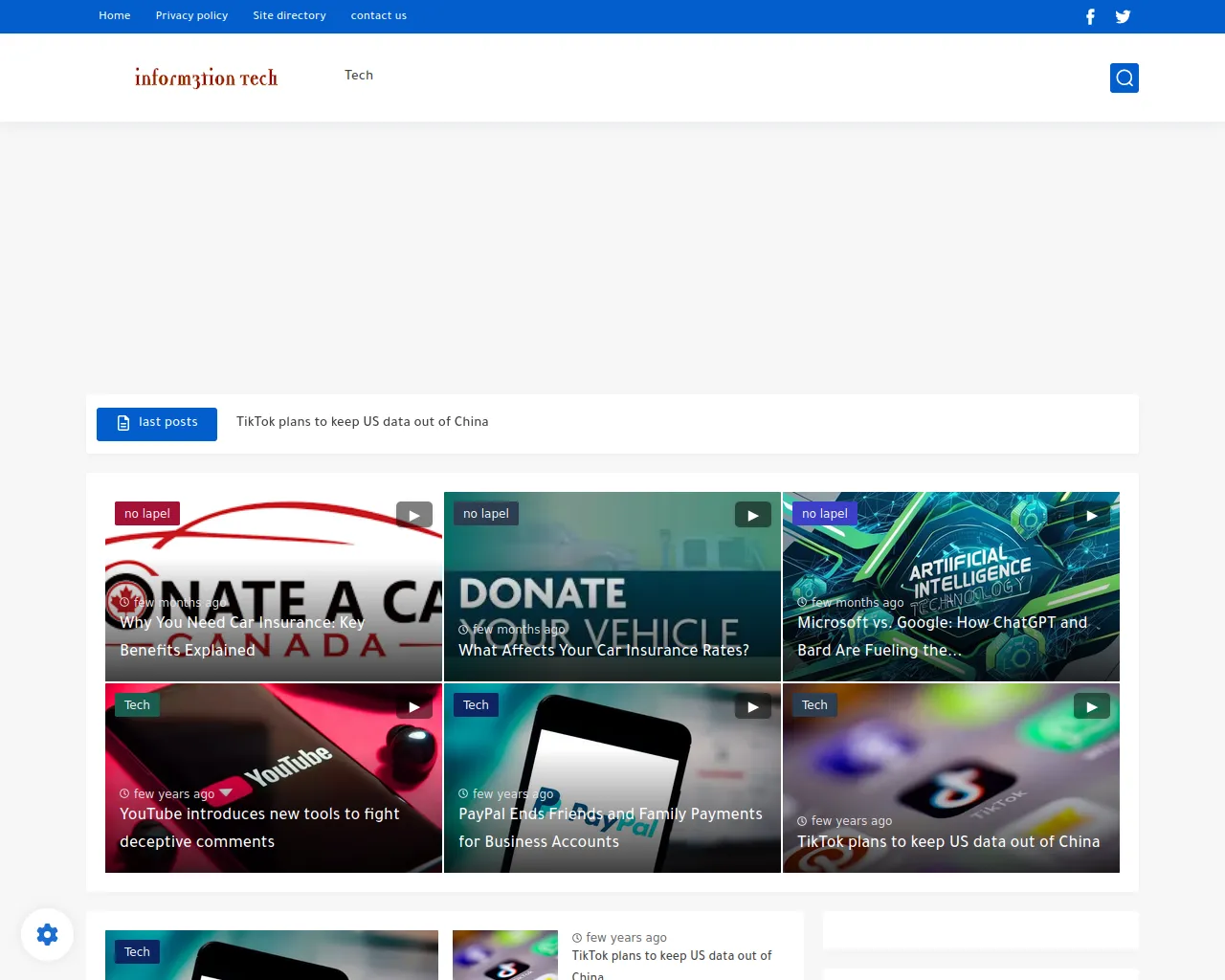1225x980 pixels.
Task: Open contact us page
Action: [x=378, y=15]
